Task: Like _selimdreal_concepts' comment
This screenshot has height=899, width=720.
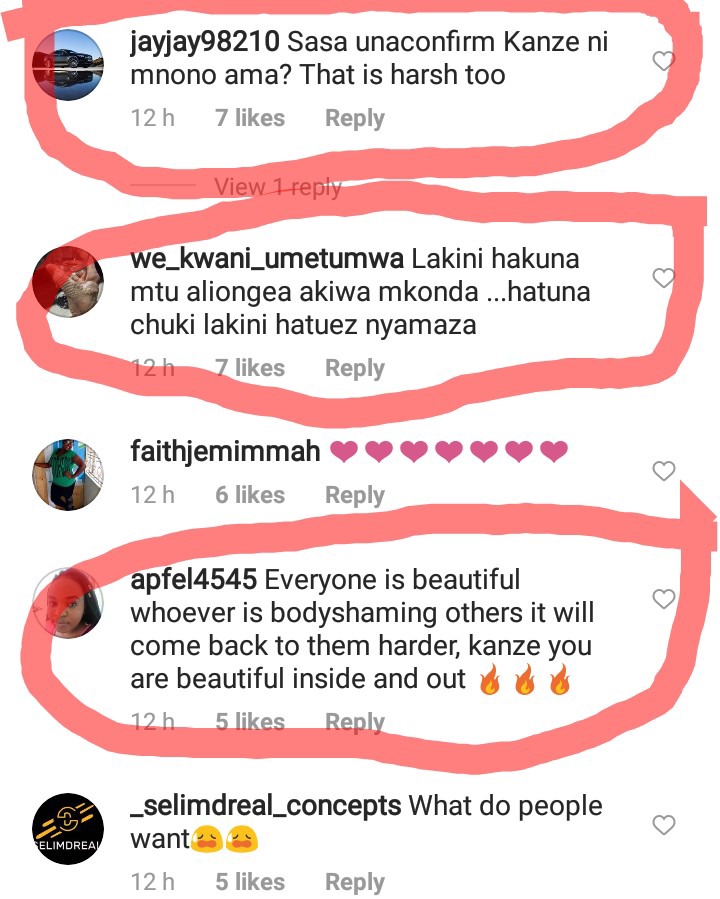Action: point(664,825)
